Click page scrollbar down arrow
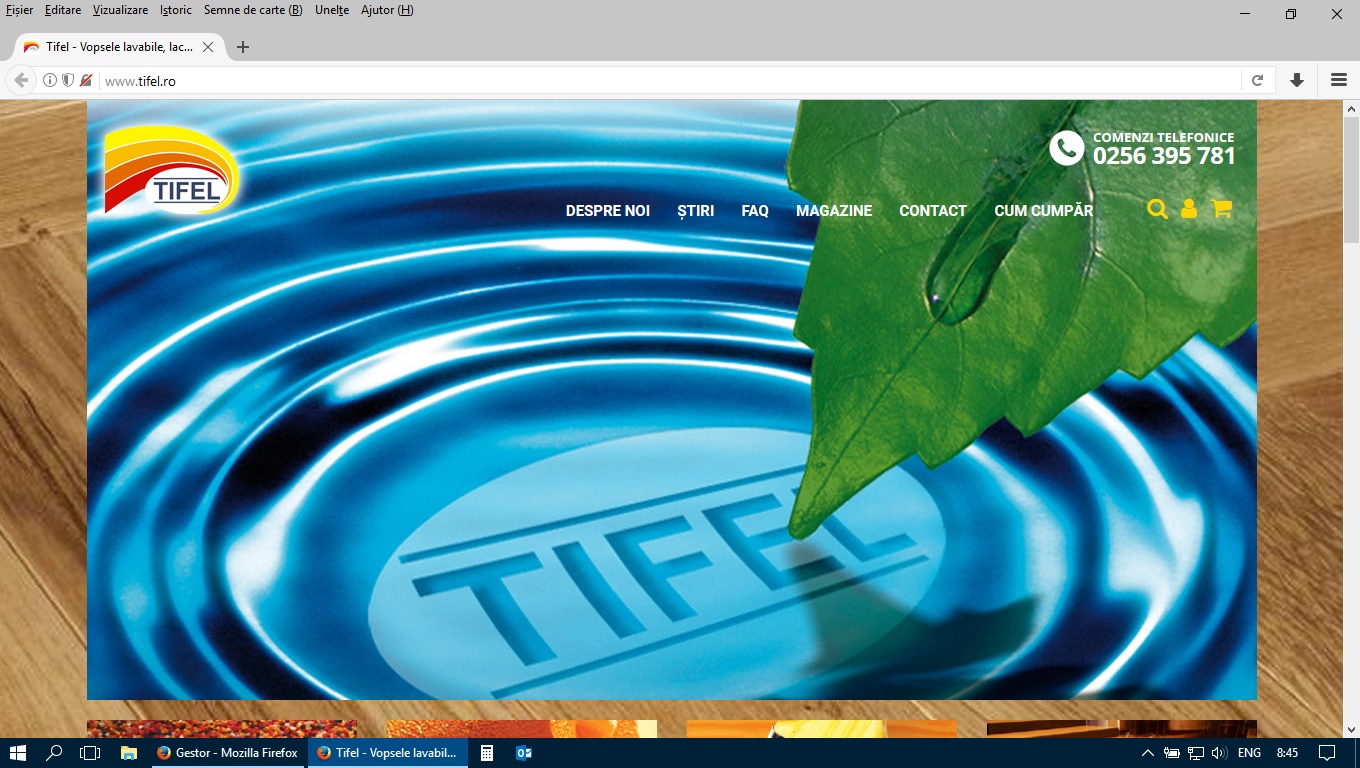 click(x=1351, y=729)
